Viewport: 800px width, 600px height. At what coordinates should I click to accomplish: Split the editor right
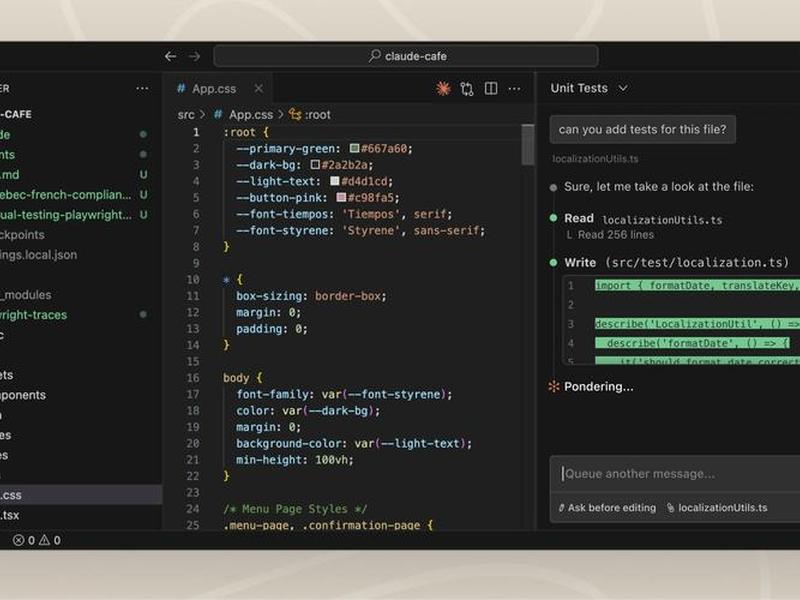click(x=491, y=89)
